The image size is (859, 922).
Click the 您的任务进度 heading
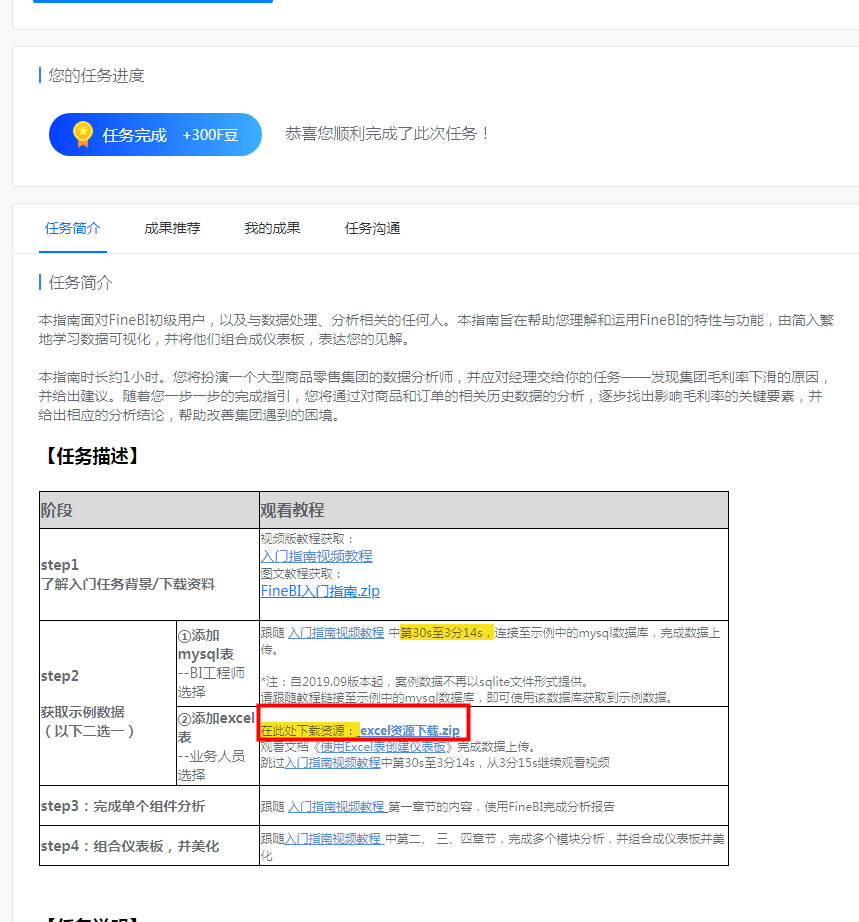(x=96, y=76)
